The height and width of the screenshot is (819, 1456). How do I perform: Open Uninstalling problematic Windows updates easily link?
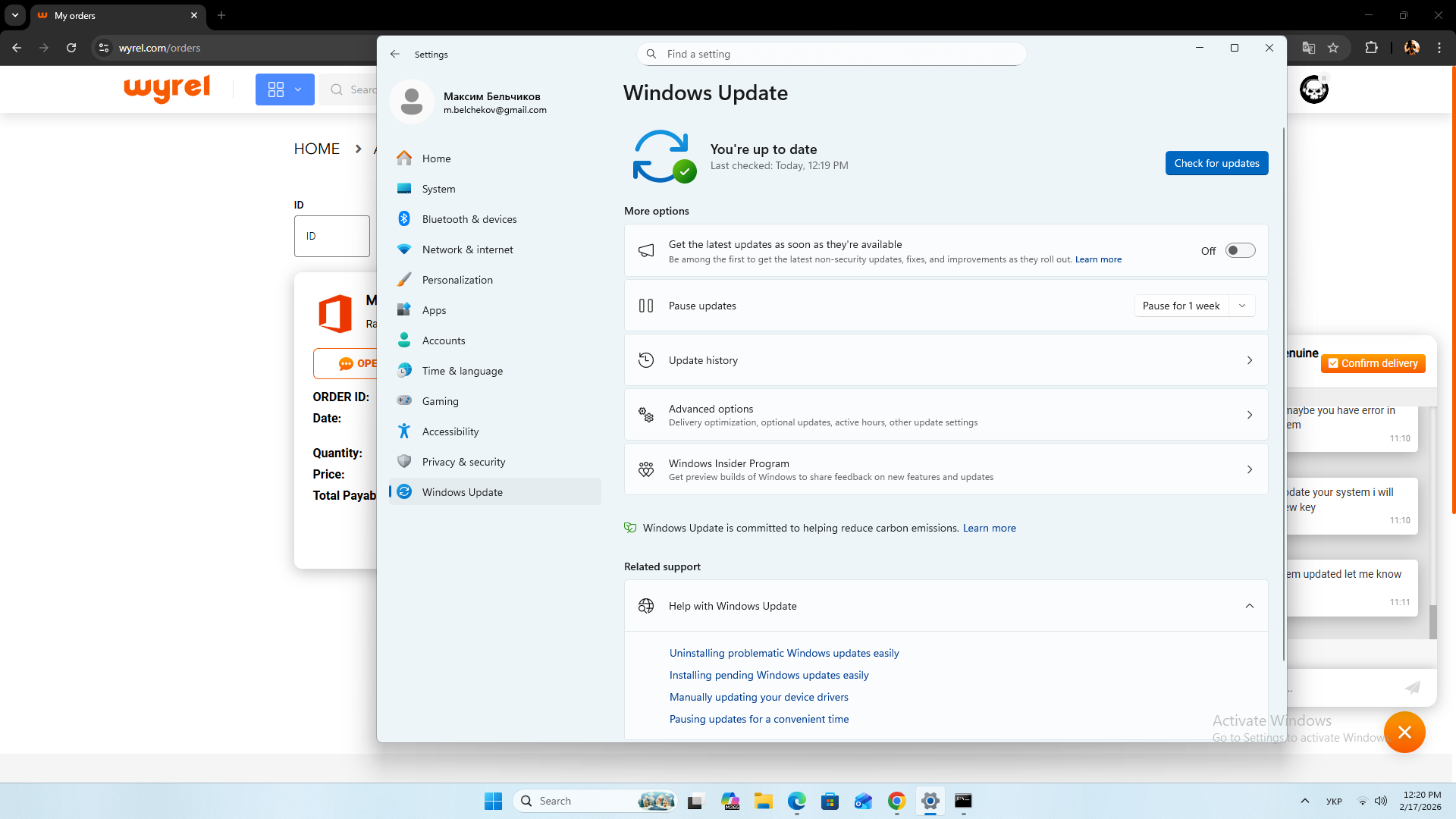coord(784,653)
